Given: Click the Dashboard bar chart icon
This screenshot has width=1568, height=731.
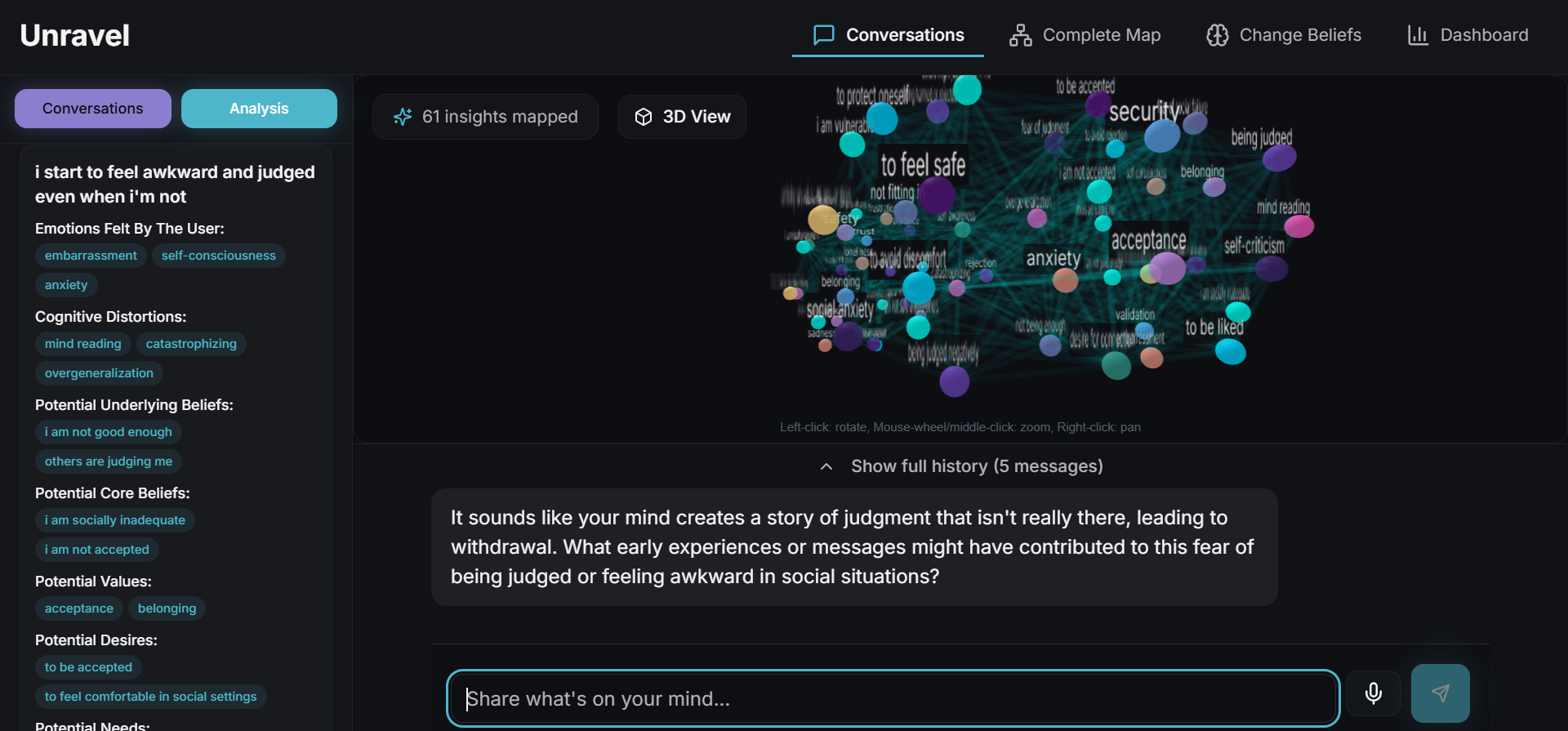Looking at the screenshot, I should (1418, 35).
